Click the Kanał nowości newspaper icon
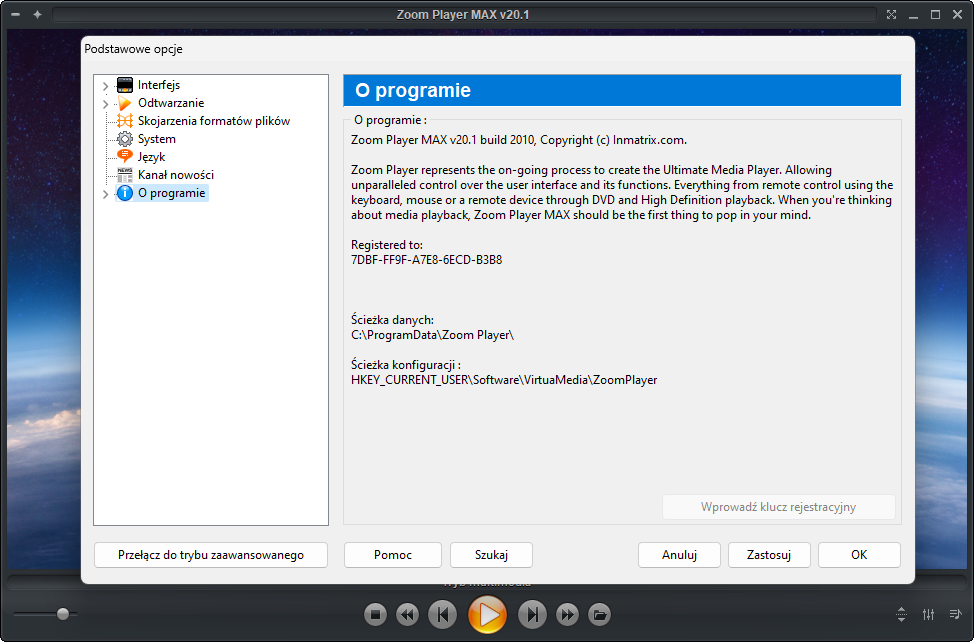Image resolution: width=974 pixels, height=642 pixels. (125, 174)
